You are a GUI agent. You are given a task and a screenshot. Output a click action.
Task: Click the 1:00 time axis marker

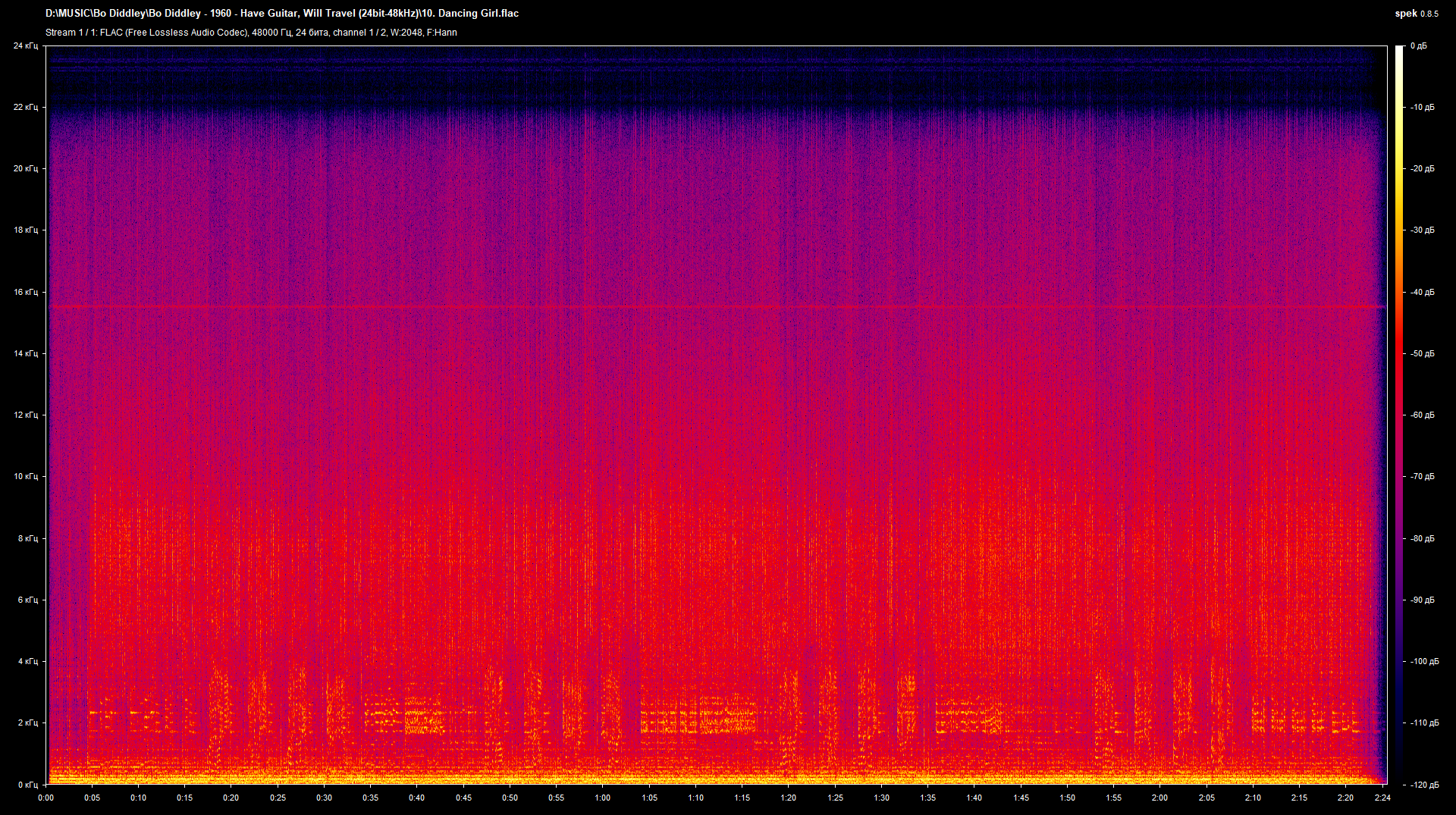(x=602, y=798)
